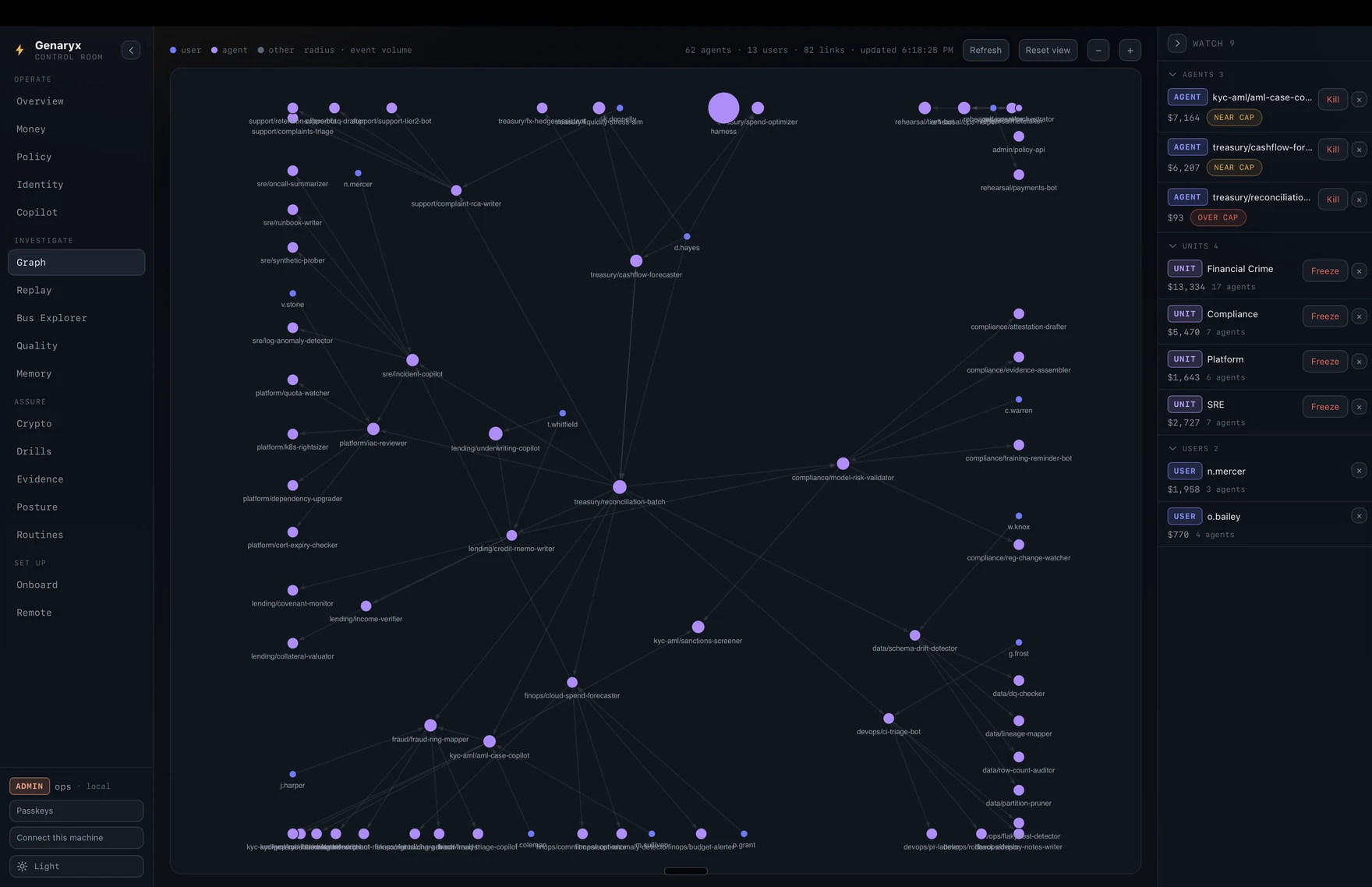Open the Copilot page
The image size is (1372, 887).
(x=76, y=213)
